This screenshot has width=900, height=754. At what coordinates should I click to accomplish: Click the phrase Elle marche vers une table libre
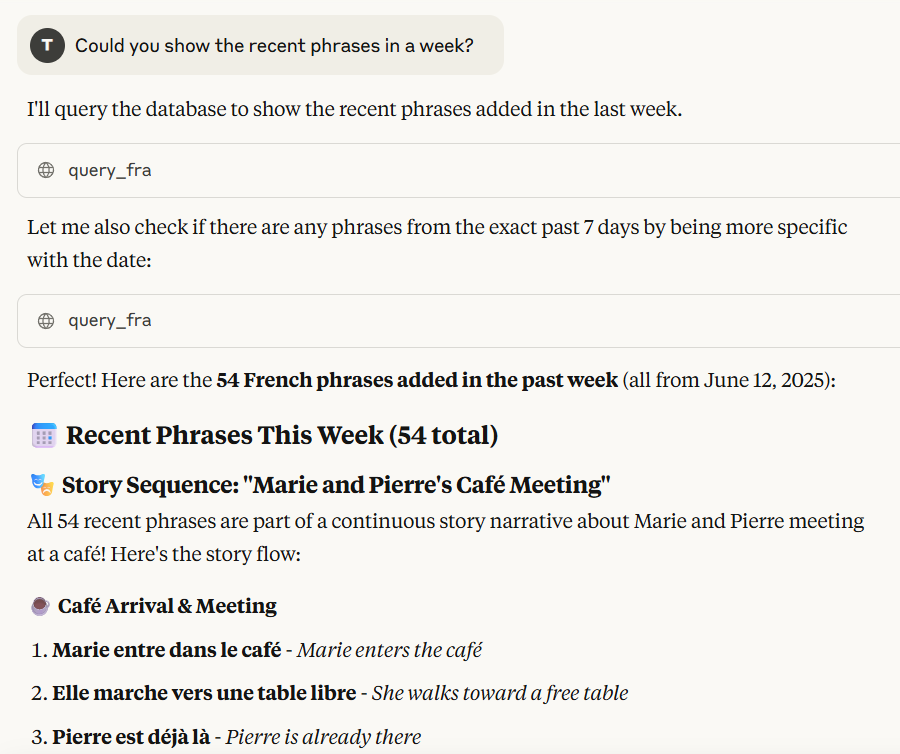204,693
